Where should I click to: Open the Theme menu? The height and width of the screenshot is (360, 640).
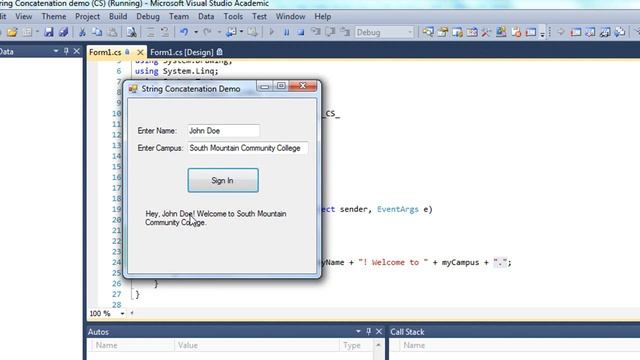54,17
